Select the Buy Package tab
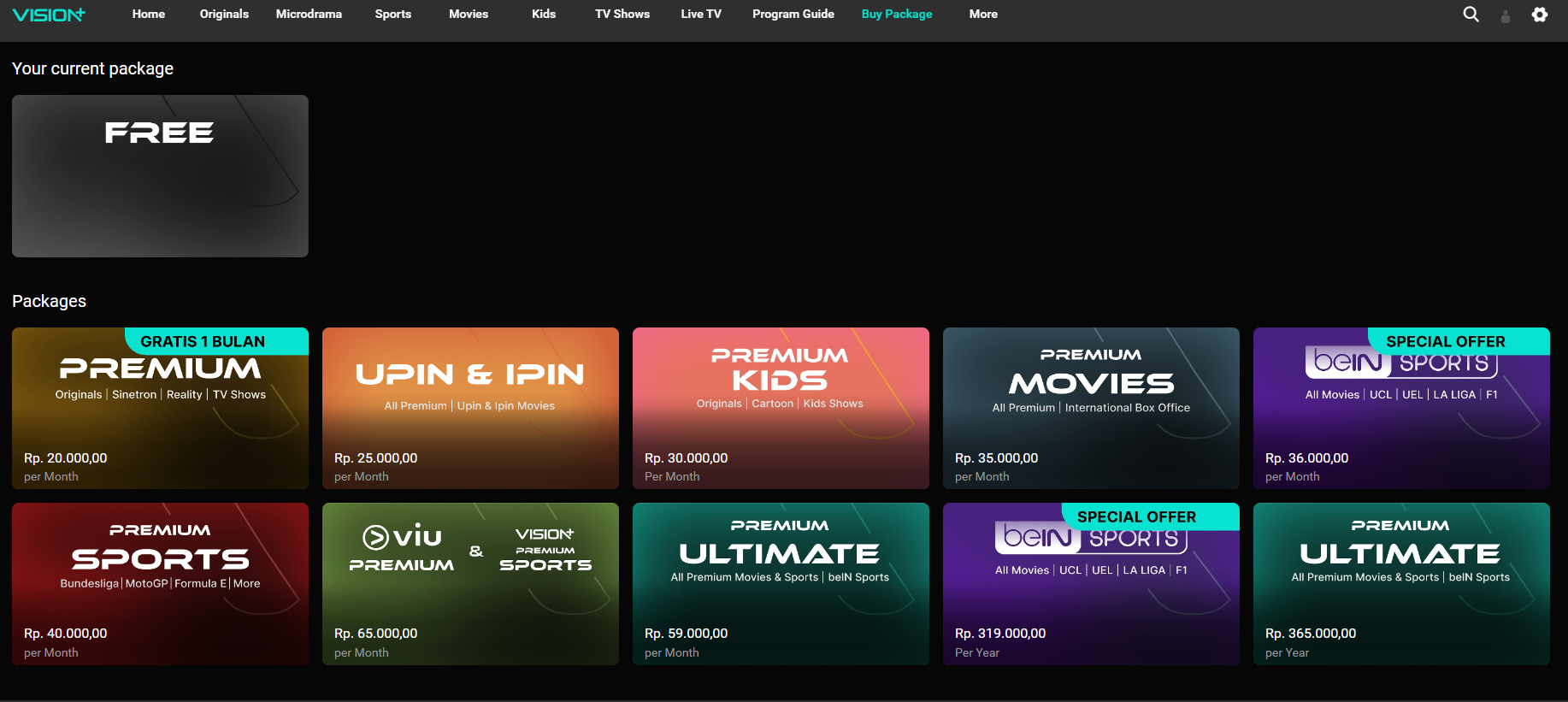 click(x=897, y=15)
